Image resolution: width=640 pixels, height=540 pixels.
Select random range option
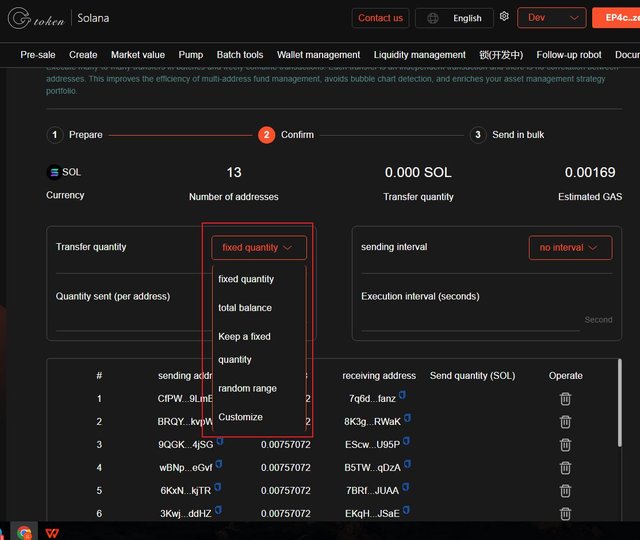[x=247, y=388]
